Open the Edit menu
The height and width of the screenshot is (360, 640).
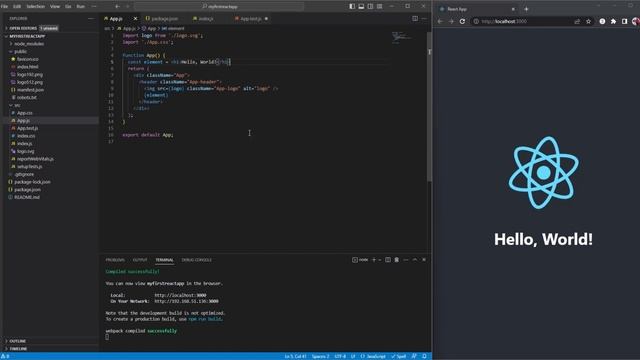coord(17,7)
